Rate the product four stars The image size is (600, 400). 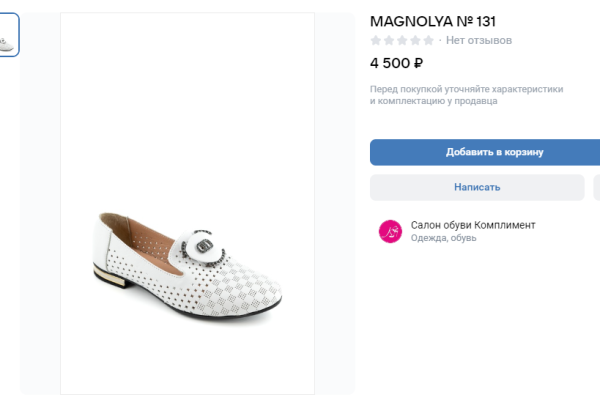(x=414, y=41)
